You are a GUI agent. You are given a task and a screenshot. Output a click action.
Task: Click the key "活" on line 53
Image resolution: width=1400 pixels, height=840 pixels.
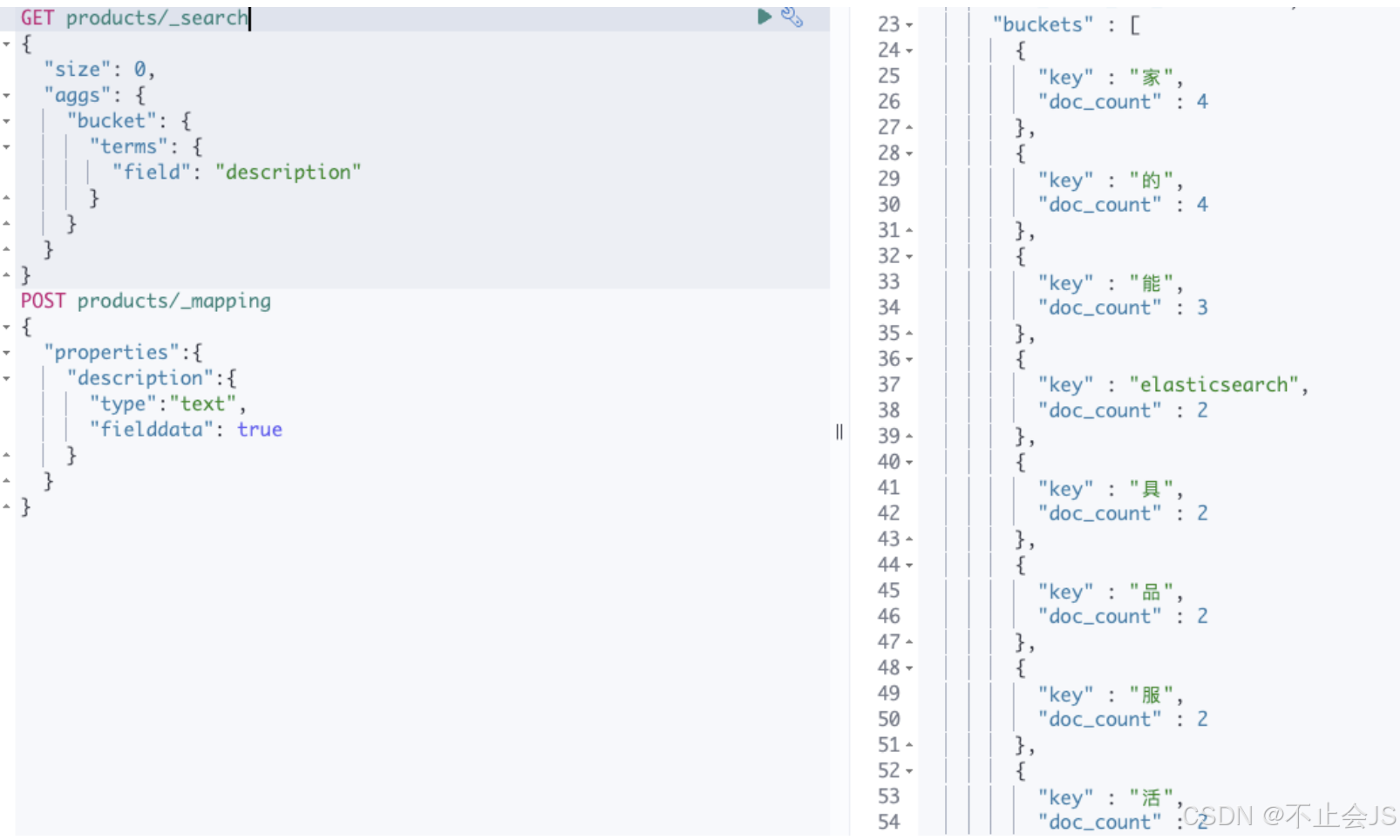[1151, 796]
